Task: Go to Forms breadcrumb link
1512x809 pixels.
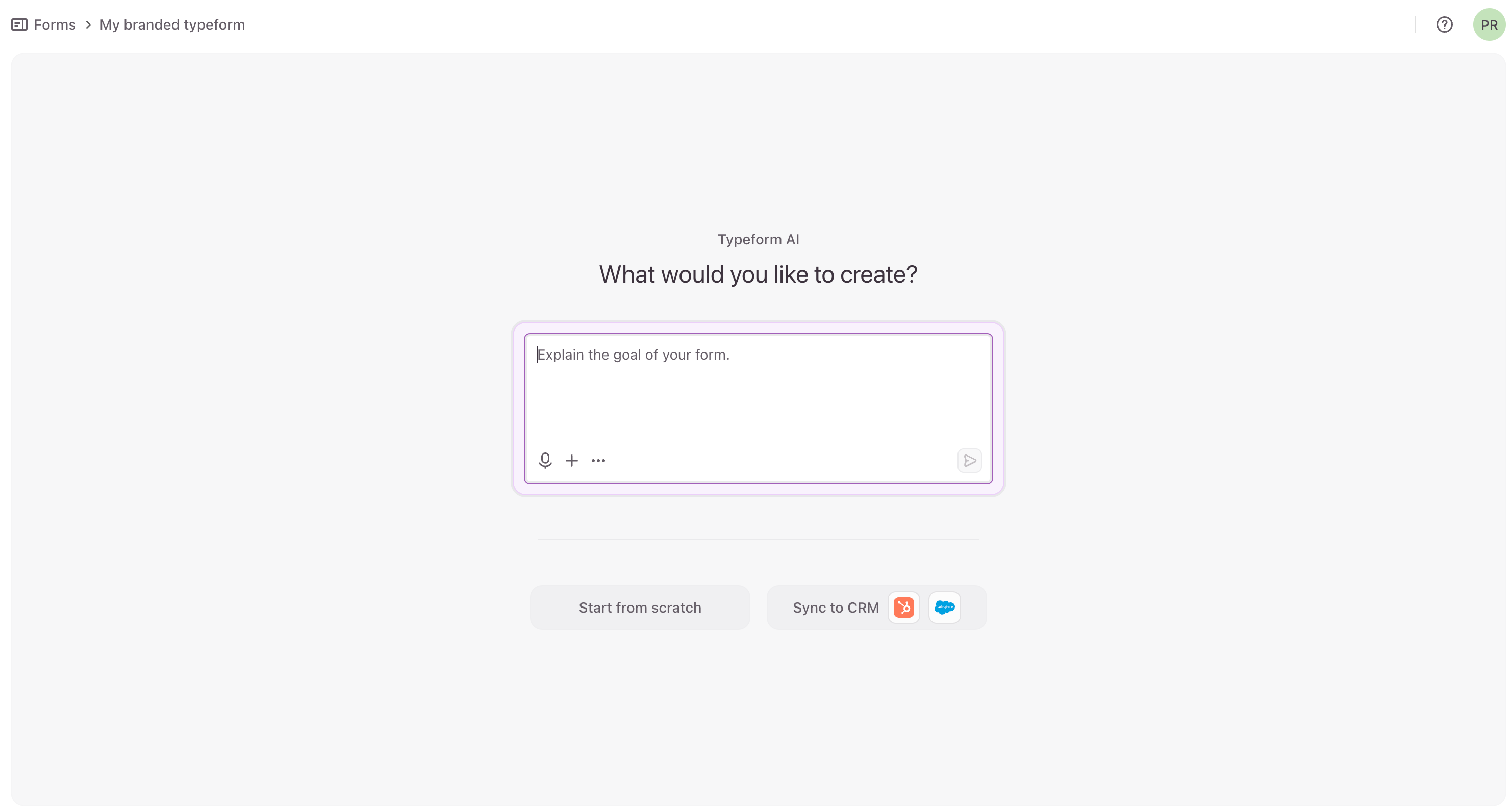Action: coord(55,24)
